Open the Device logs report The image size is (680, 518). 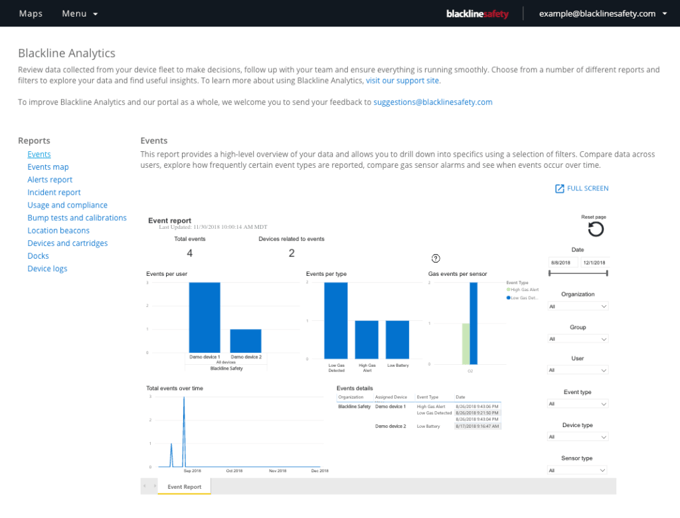click(47, 269)
